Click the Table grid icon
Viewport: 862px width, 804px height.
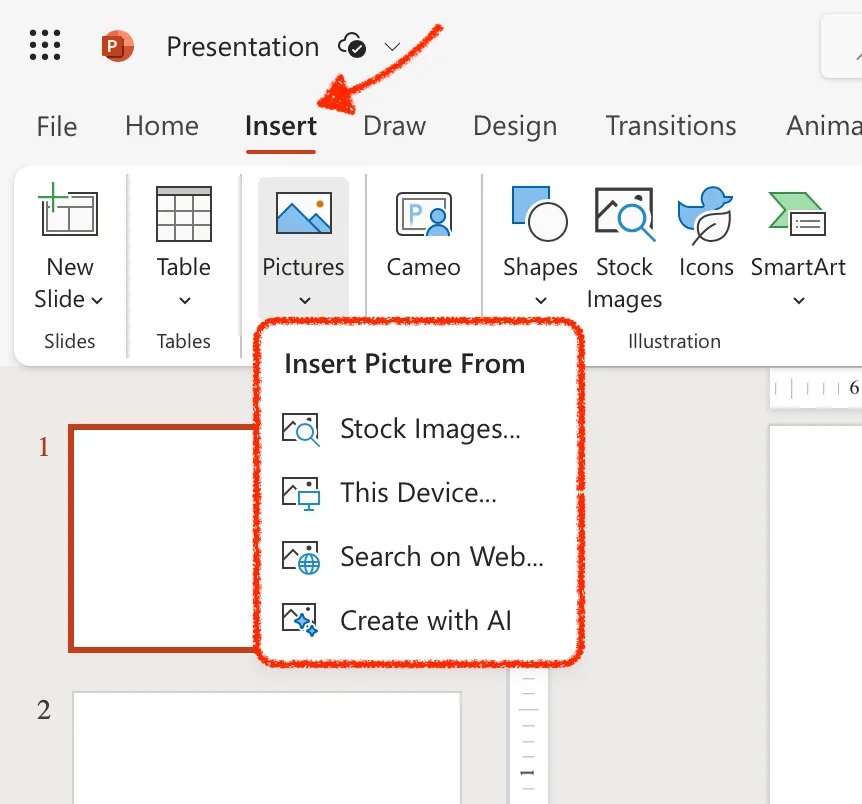[x=184, y=213]
